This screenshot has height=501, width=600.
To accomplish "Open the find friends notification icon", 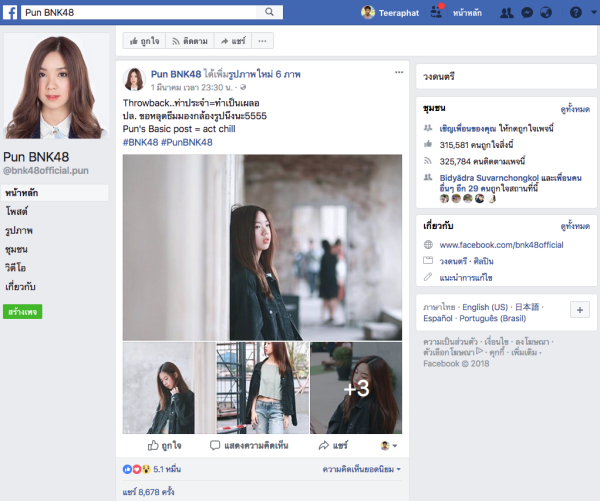I will click(x=436, y=12).
